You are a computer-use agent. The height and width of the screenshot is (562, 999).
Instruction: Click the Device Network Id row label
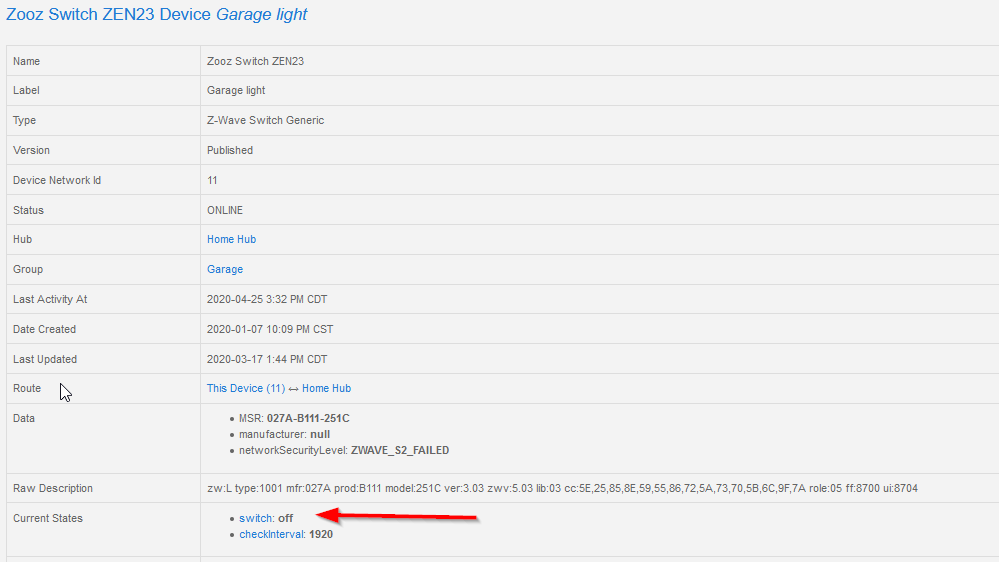point(57,180)
